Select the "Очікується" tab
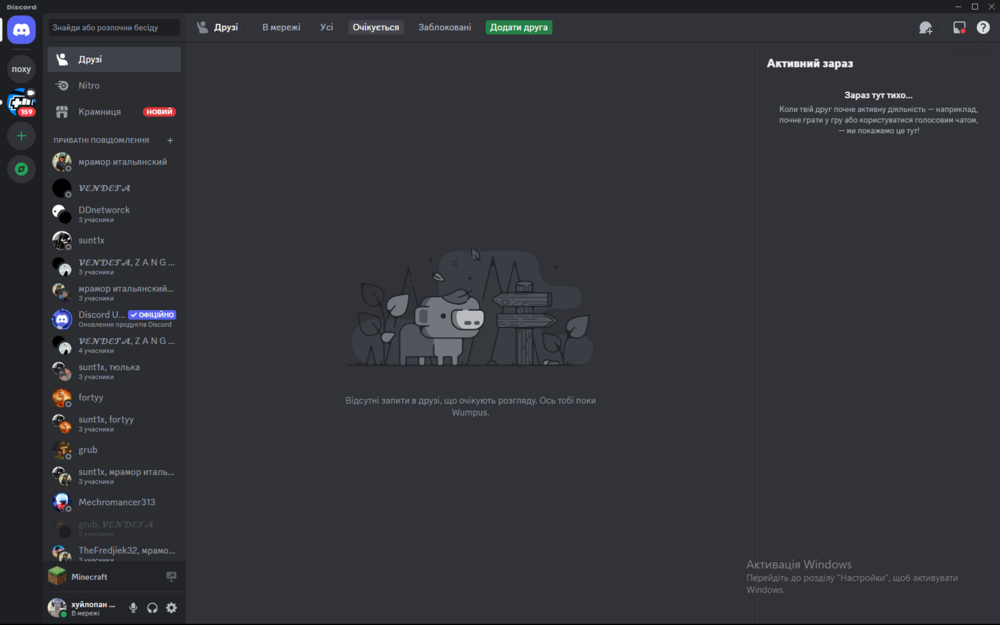 click(376, 27)
